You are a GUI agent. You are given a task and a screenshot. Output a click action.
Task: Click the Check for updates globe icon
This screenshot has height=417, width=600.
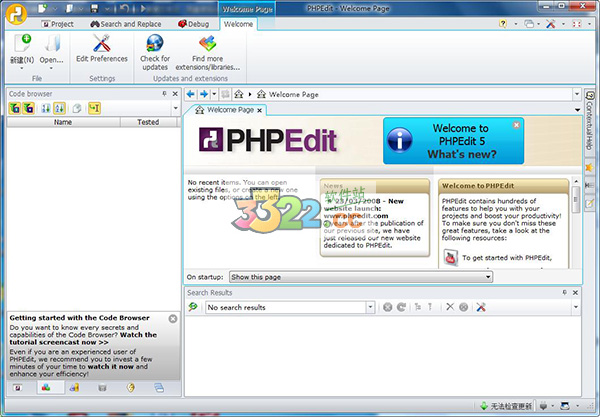(x=155, y=43)
